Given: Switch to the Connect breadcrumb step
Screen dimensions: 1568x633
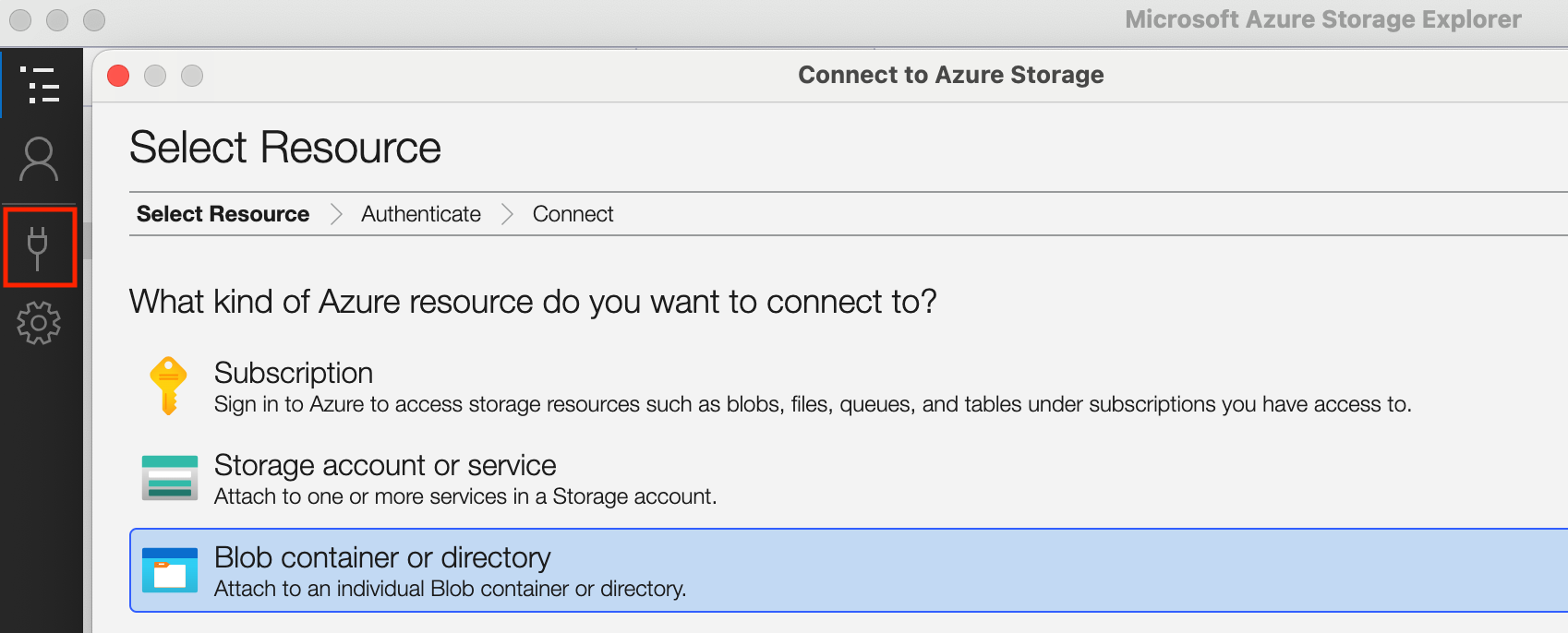Looking at the screenshot, I should pyautogui.click(x=573, y=214).
